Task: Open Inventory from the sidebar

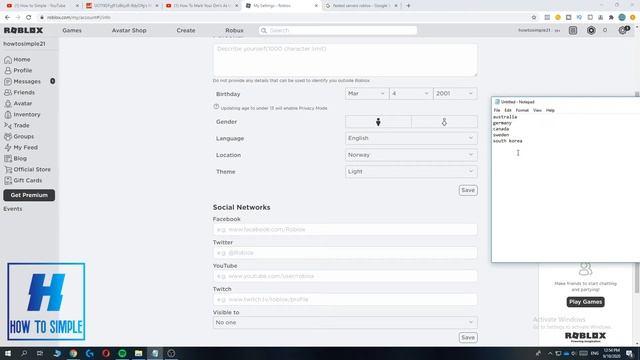Action: pyautogui.click(x=22, y=115)
